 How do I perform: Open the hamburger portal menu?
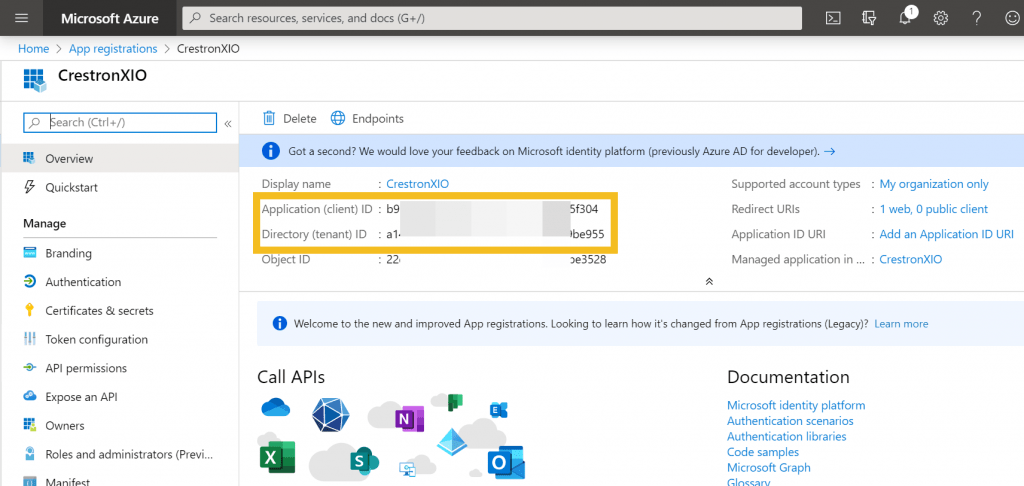click(x=22, y=18)
